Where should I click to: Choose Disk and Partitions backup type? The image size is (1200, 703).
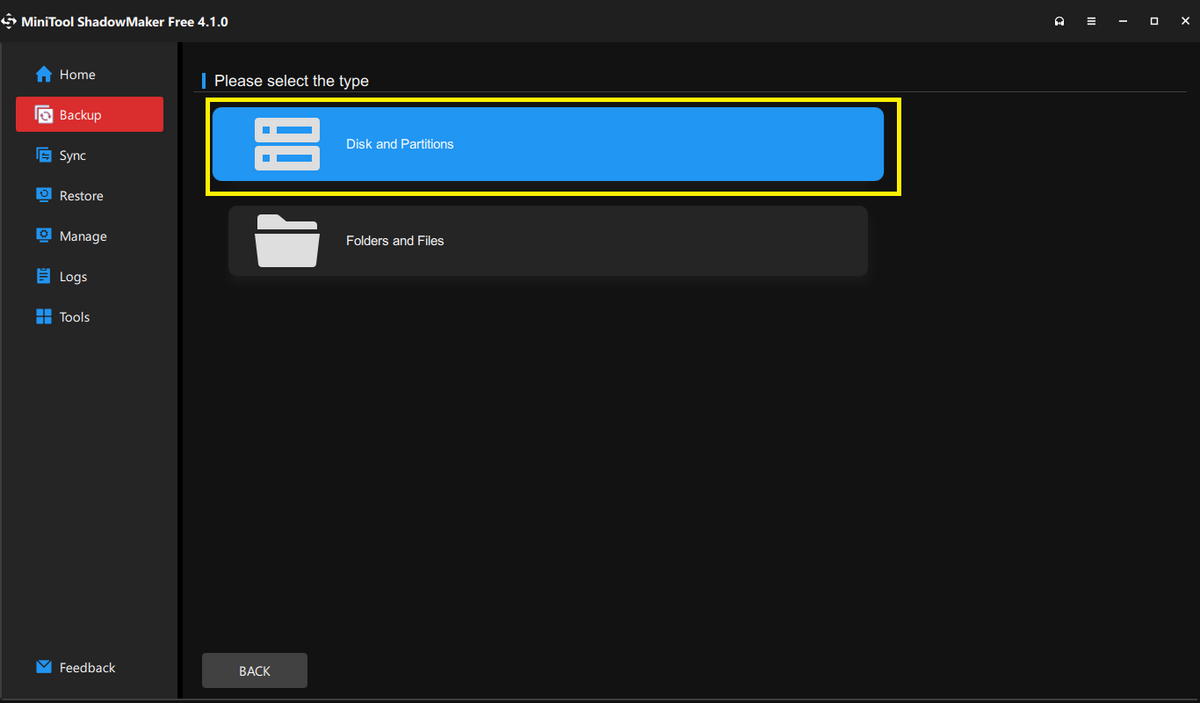pos(548,144)
